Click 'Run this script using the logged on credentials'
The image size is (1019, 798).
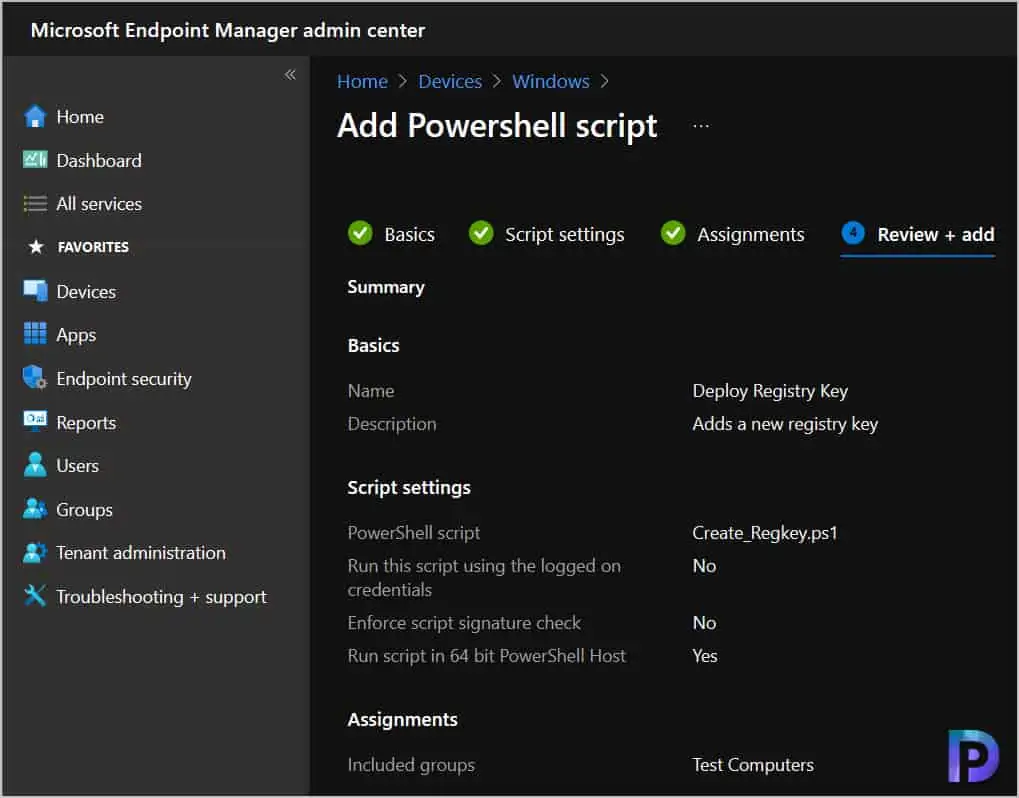click(x=484, y=578)
